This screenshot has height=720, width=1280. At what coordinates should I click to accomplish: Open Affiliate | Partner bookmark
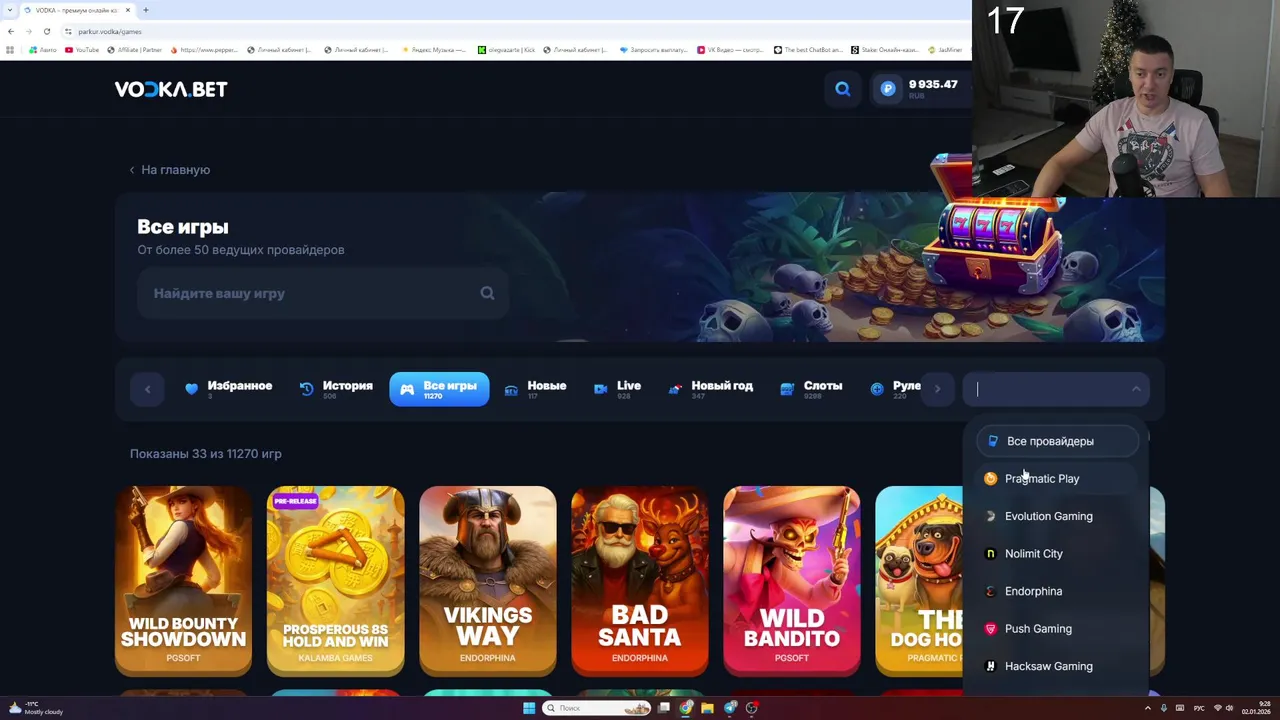coord(132,49)
